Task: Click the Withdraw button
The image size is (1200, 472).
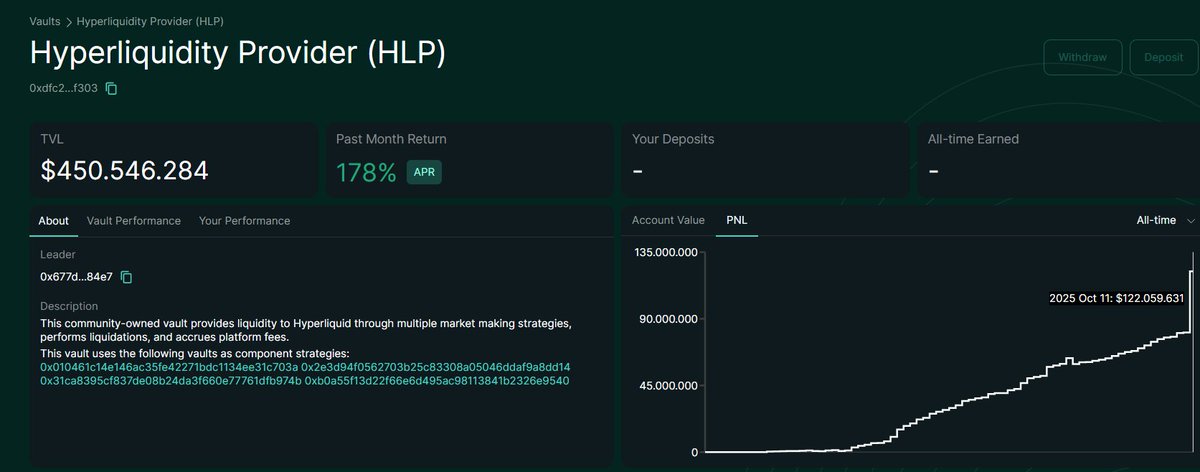Action: [x=1084, y=57]
